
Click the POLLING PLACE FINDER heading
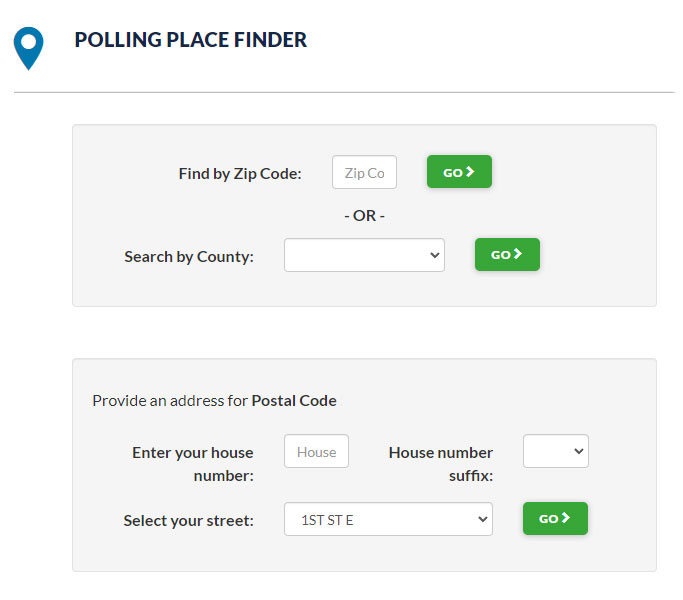(191, 41)
